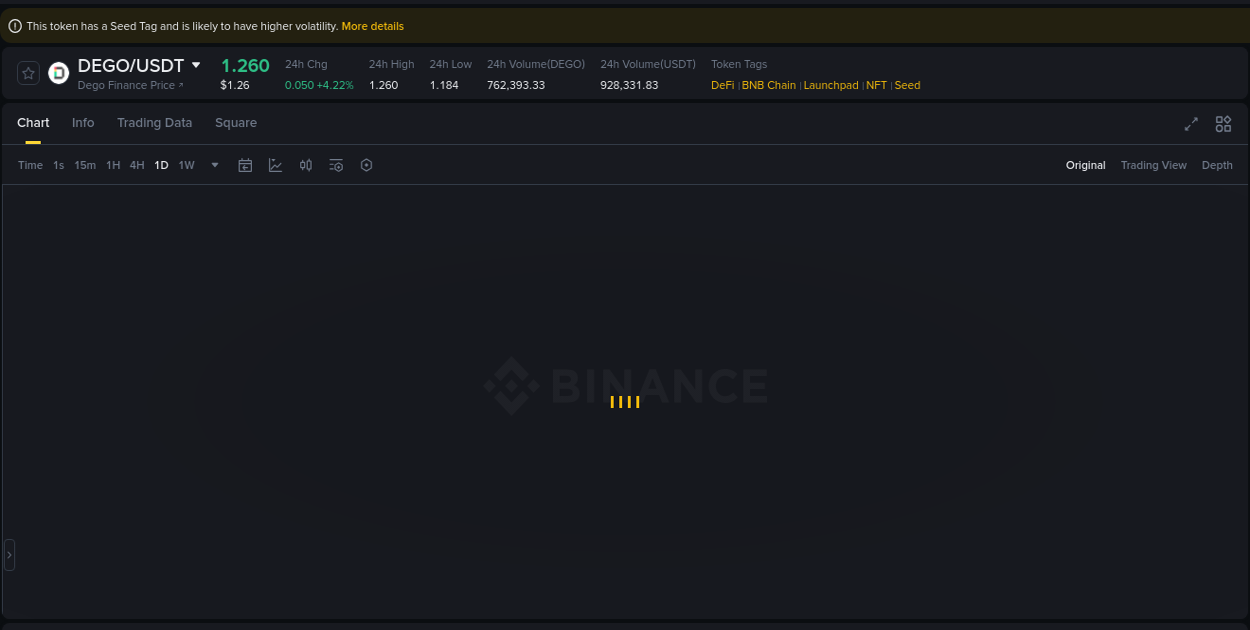1250x630 pixels.
Task: Expand the collapsed left side panel
Action: 9,555
